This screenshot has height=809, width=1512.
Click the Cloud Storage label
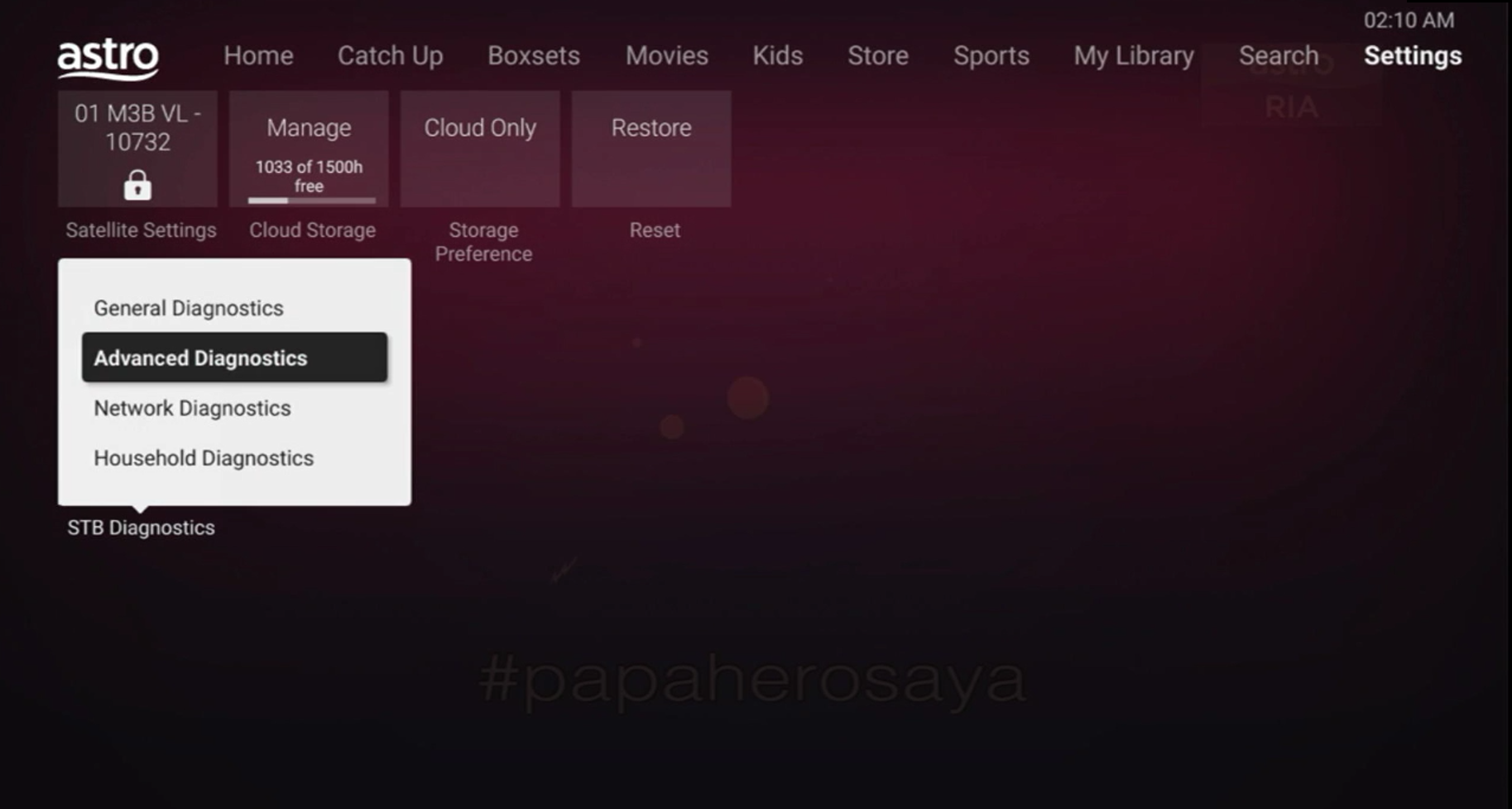point(312,230)
